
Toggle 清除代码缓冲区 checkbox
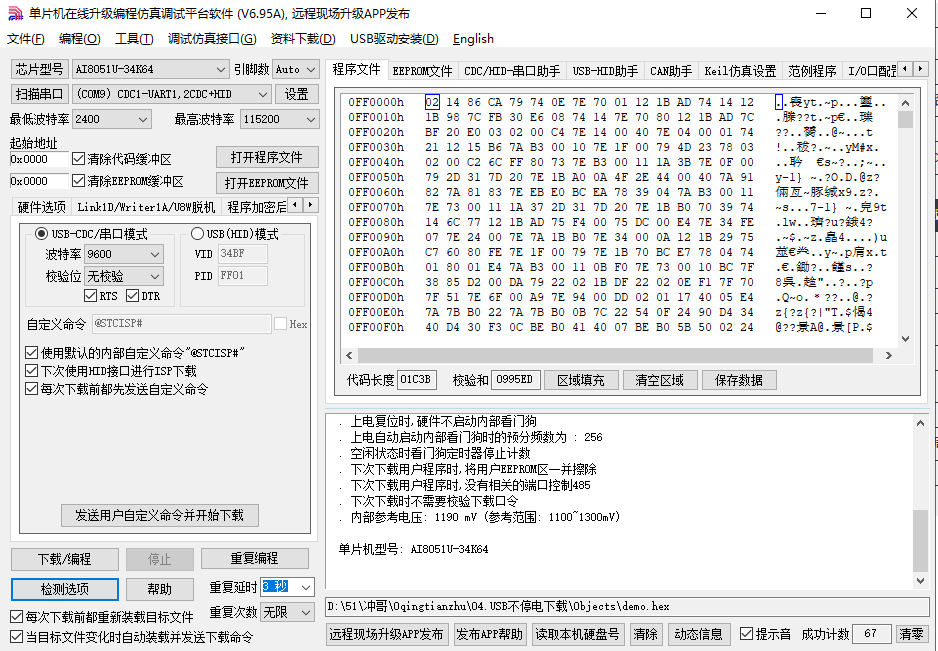click(x=78, y=159)
